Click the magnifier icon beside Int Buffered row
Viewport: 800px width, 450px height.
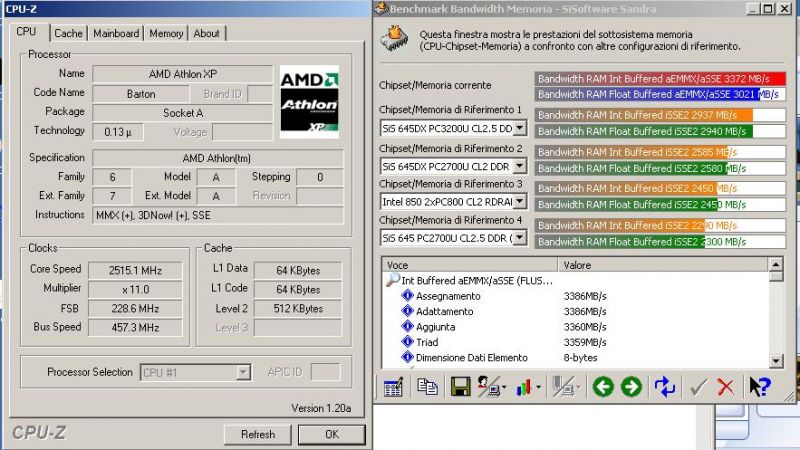point(392,280)
